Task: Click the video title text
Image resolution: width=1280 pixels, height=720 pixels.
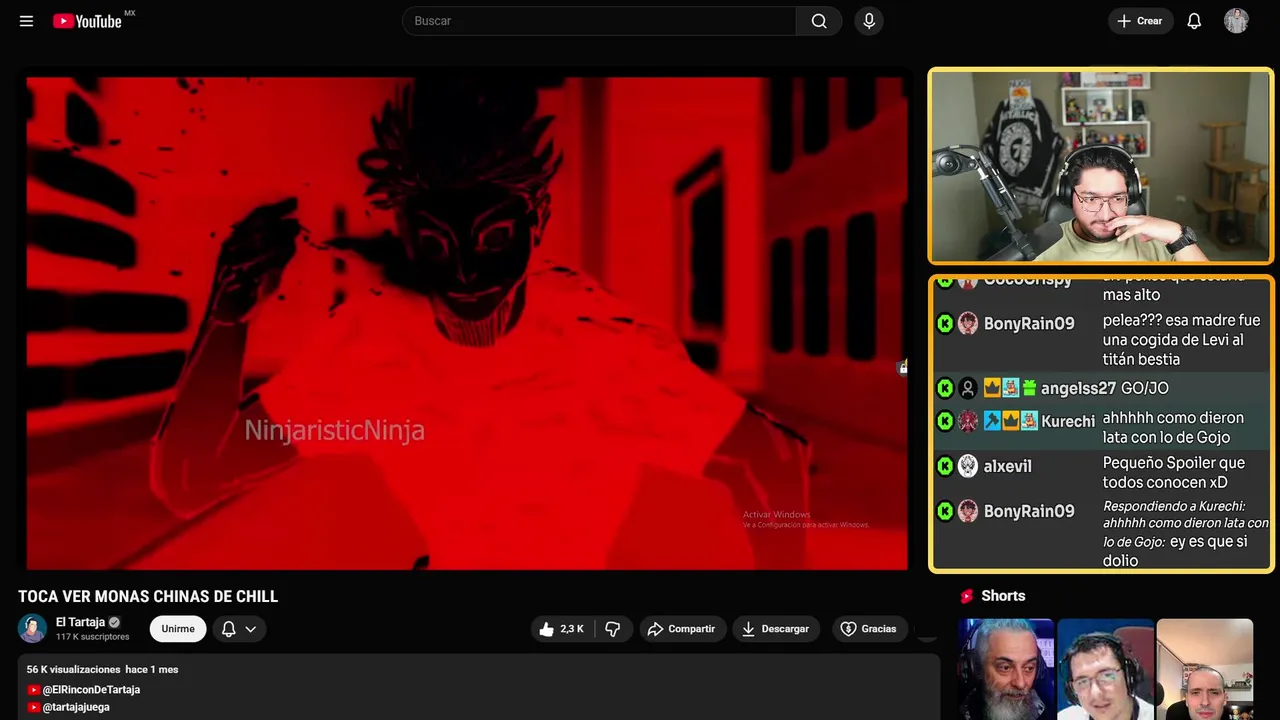Action: click(x=148, y=596)
